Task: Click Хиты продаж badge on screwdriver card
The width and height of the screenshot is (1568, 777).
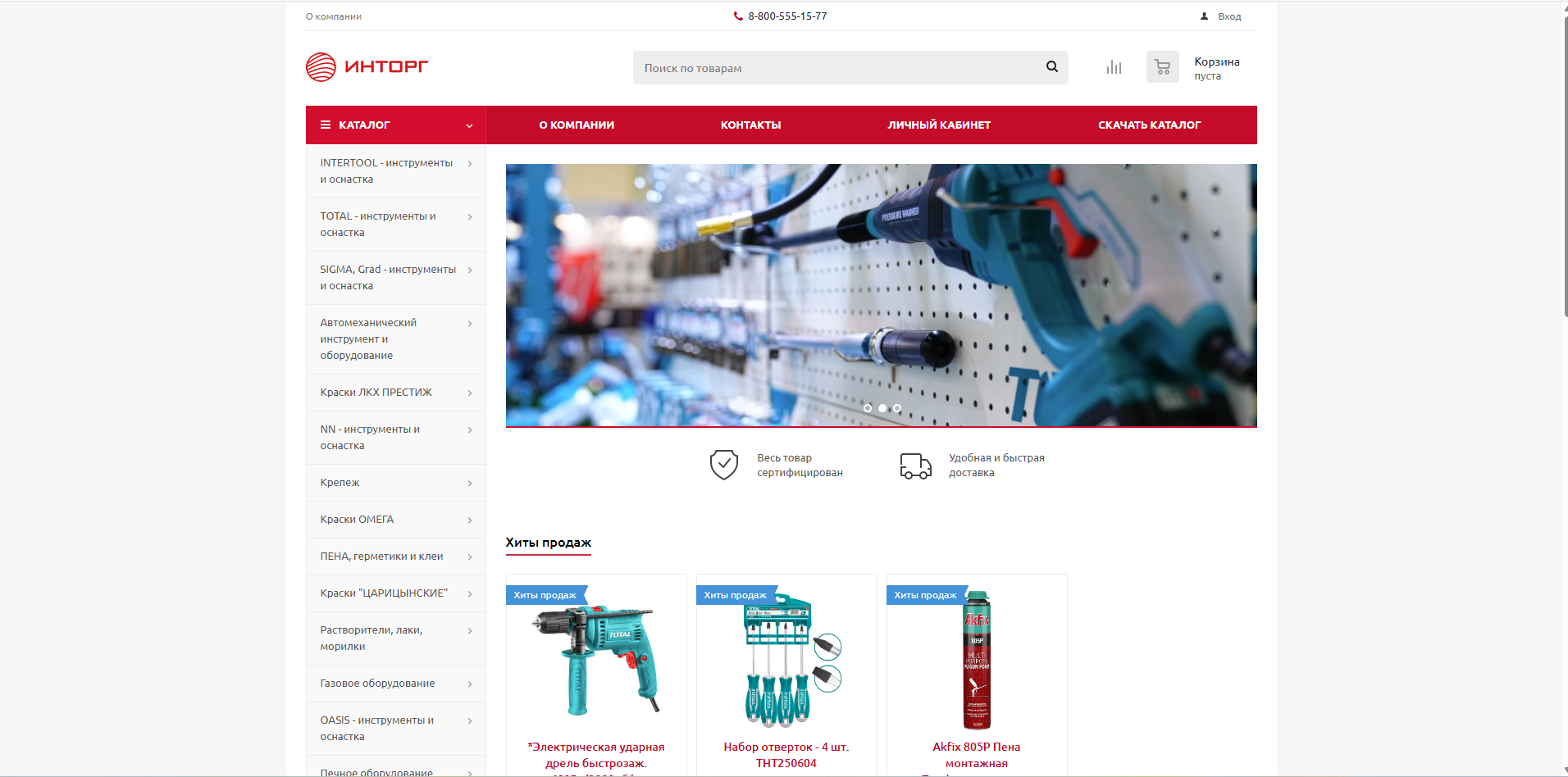Action: tap(736, 595)
